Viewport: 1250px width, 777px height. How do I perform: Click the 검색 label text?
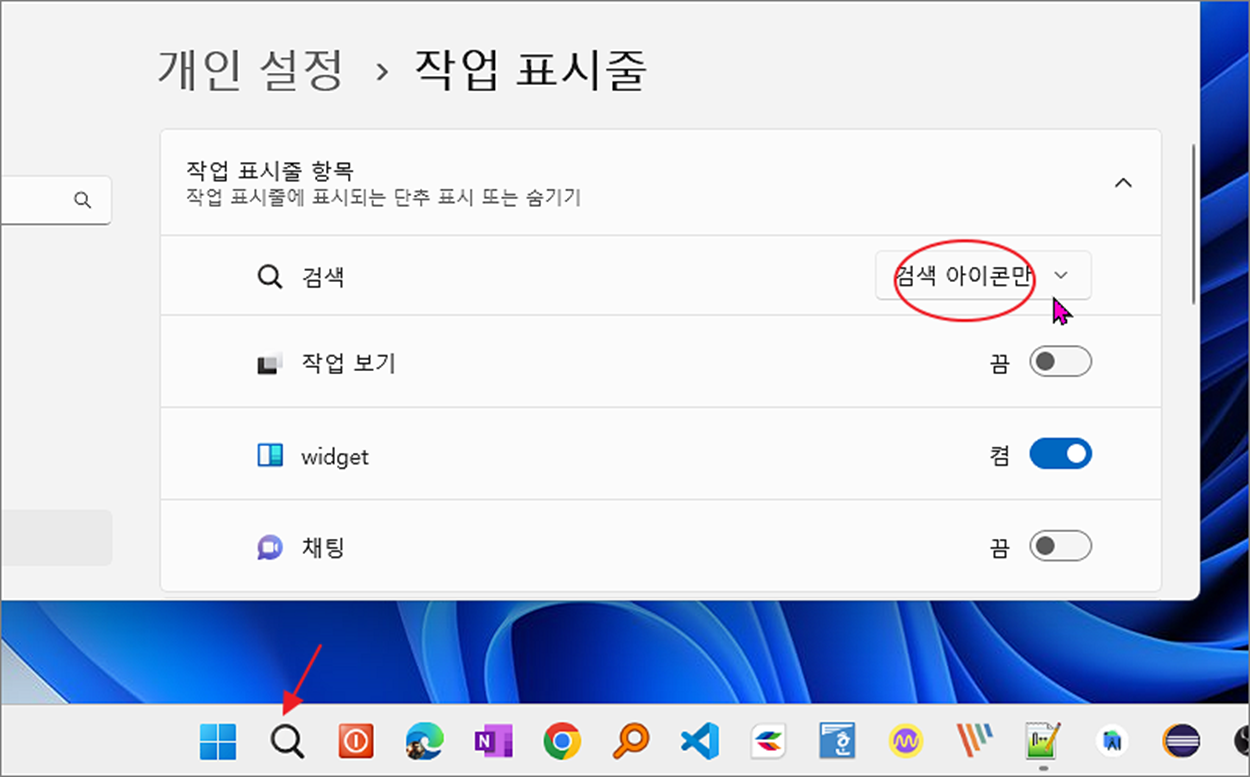(x=323, y=277)
